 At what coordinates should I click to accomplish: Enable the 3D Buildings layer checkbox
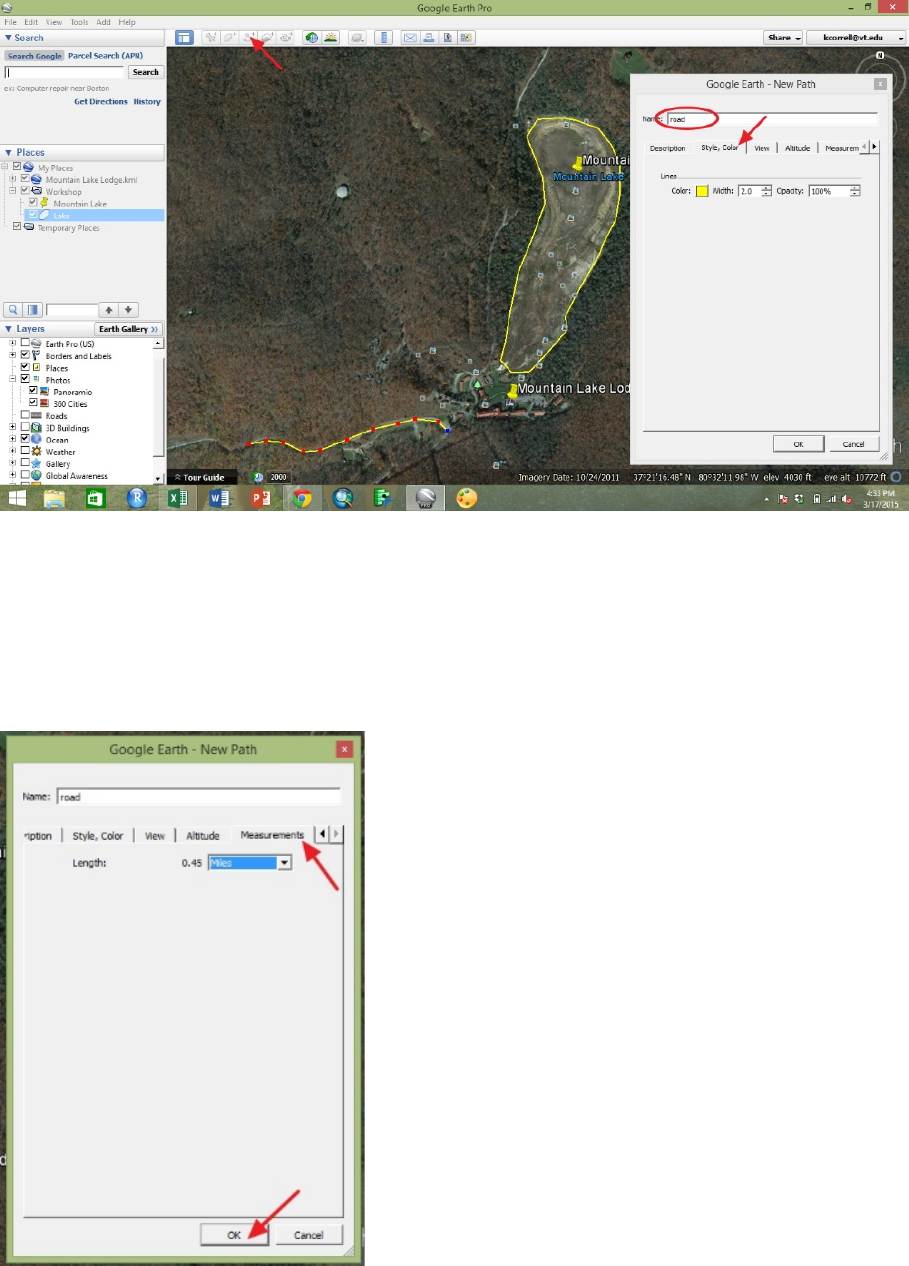(25, 428)
